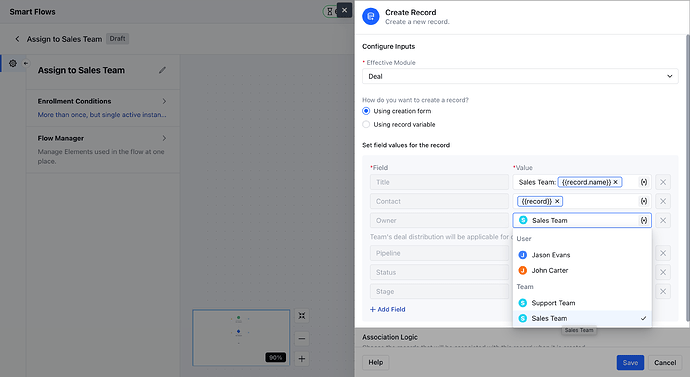Remove the {{record}} token from Contact value
This screenshot has height=377, width=690.
pos(557,201)
